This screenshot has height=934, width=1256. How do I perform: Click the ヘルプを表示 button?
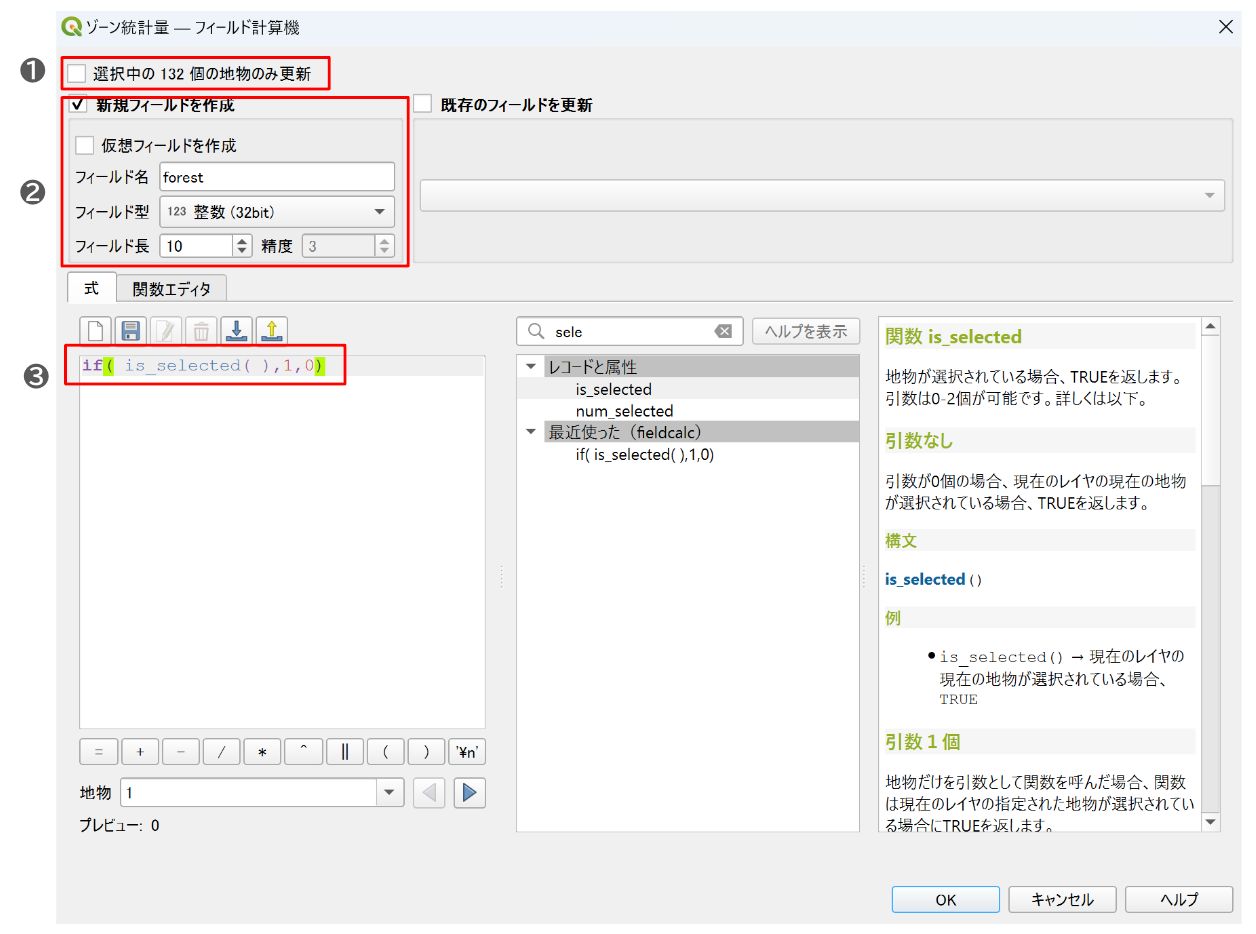[x=806, y=332]
